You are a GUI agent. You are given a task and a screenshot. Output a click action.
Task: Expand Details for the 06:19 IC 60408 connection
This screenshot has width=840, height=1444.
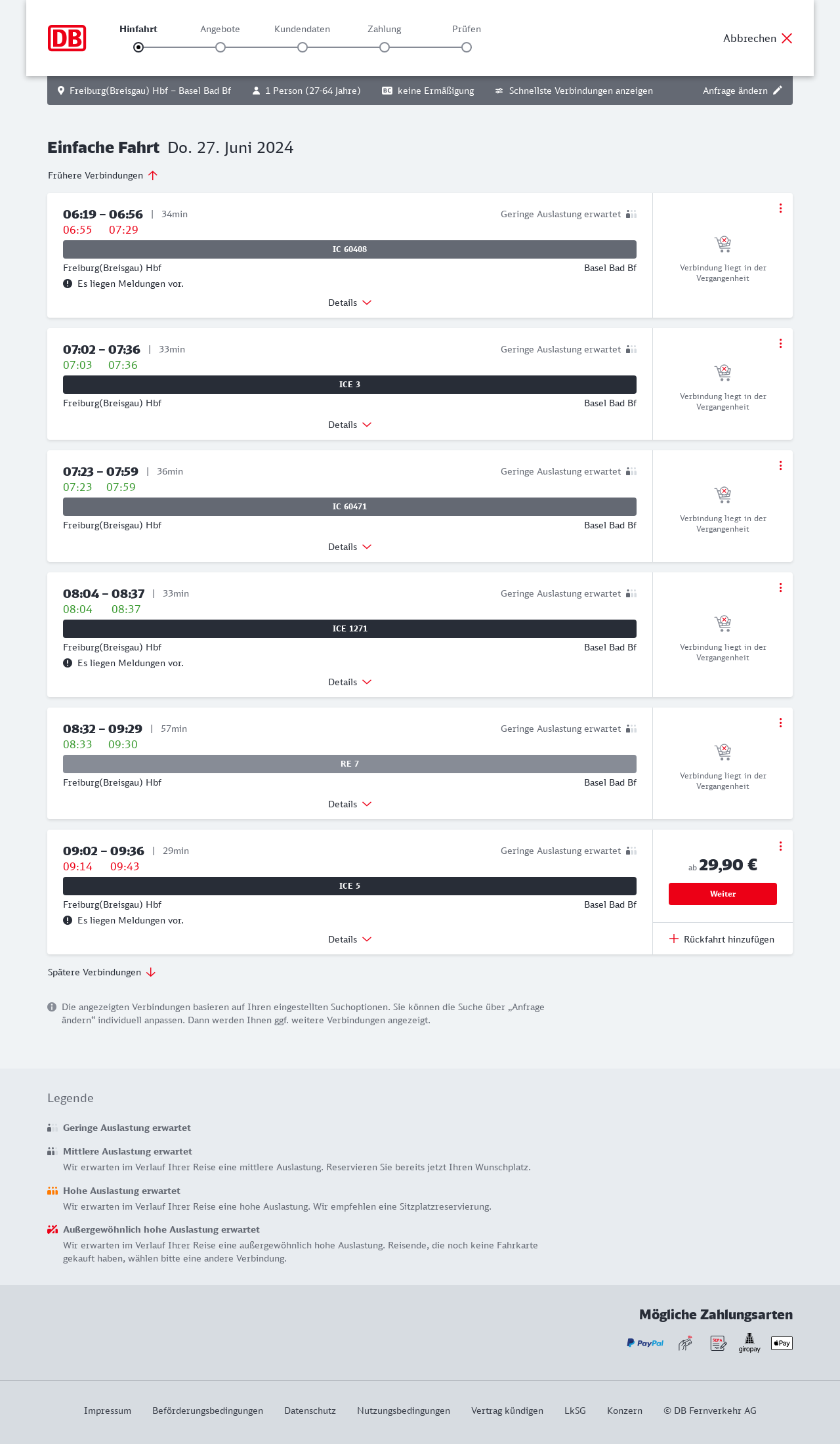coord(350,303)
